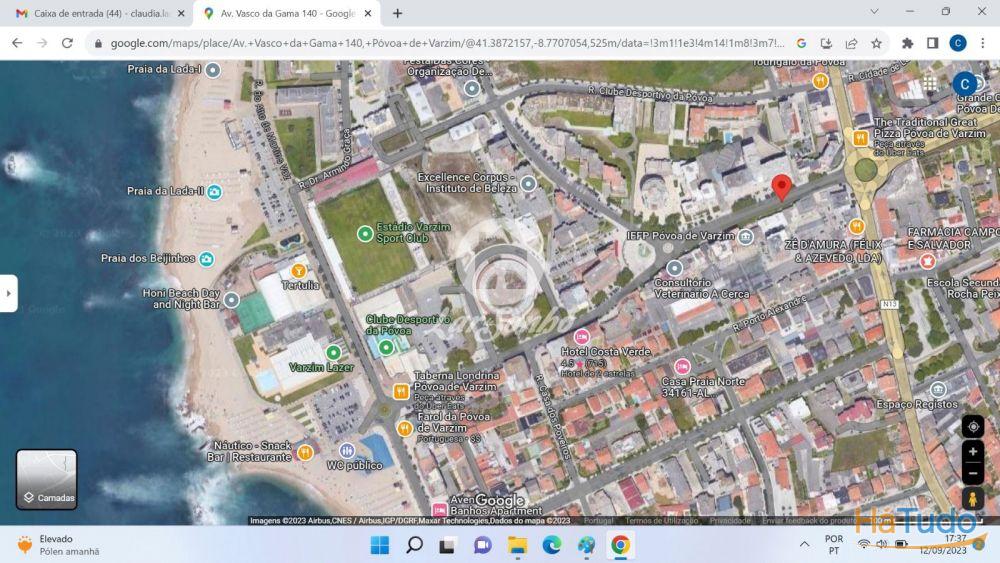Viewport: 1000px width, 563px height.
Task: Open Street View Pegman
Action: [x=972, y=499]
